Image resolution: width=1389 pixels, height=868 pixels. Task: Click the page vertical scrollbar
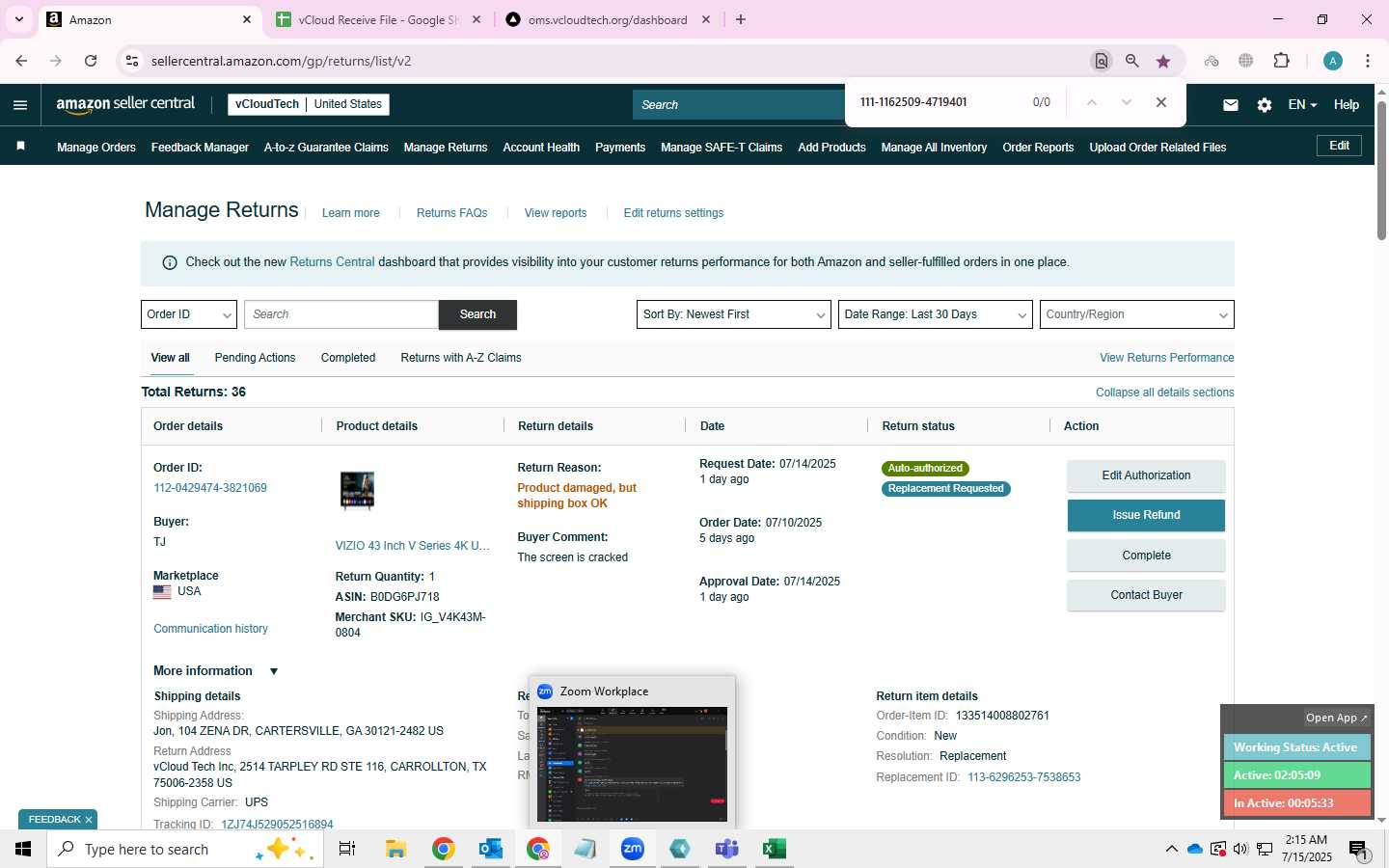[x=1381, y=170]
